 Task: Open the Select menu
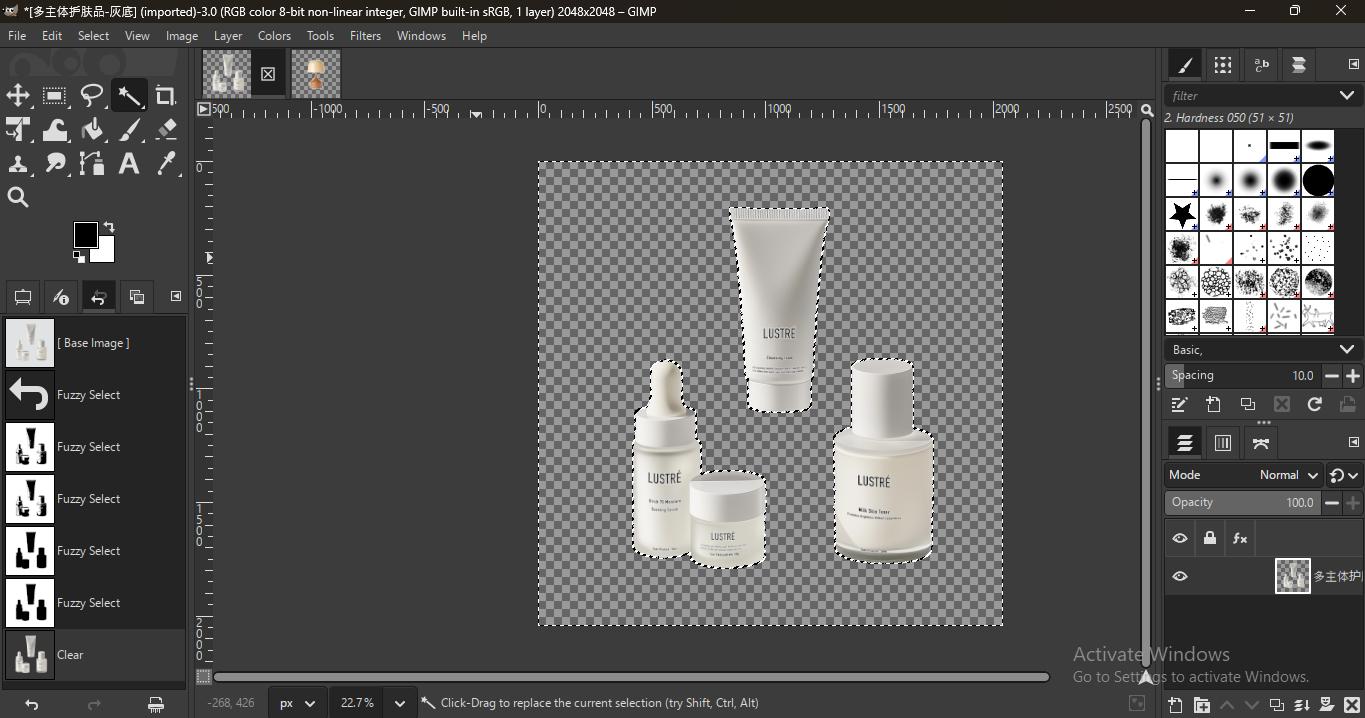[x=93, y=36]
